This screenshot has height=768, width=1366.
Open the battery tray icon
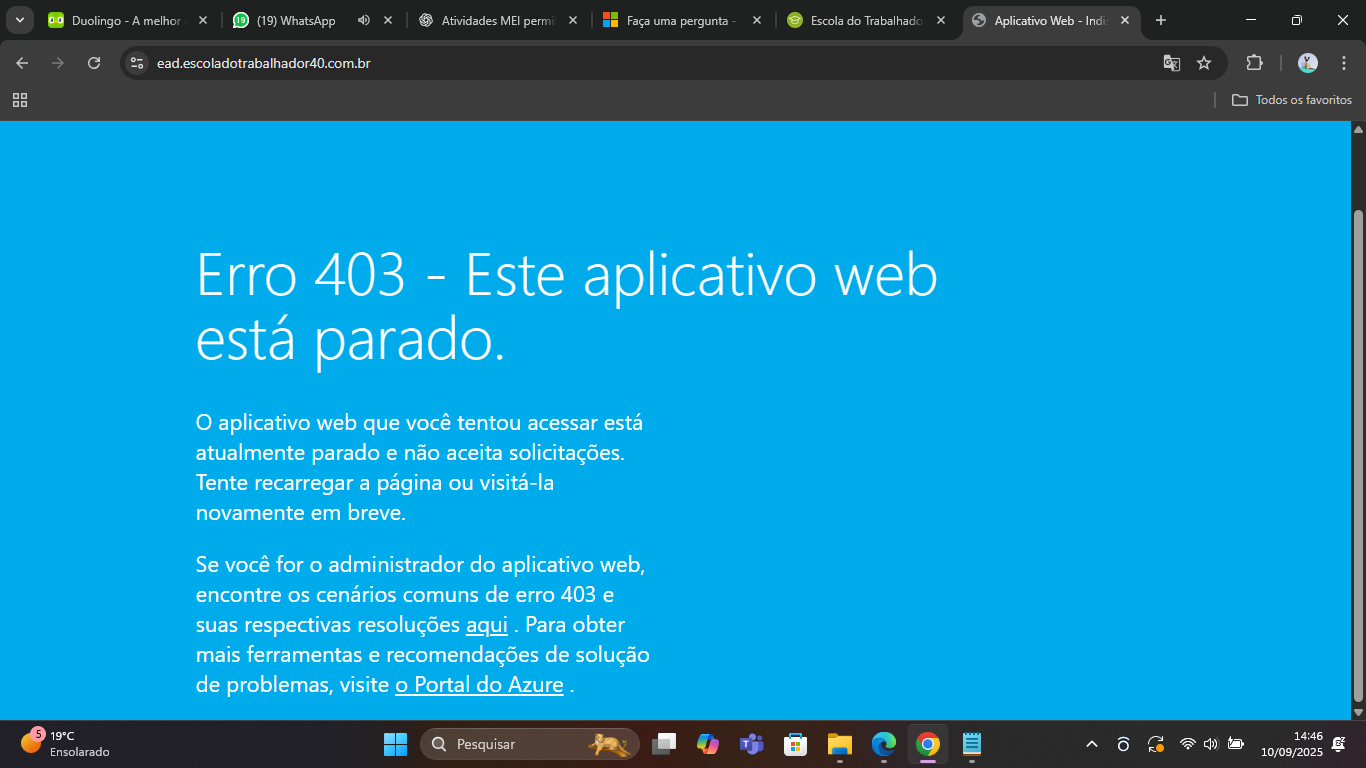[1236, 744]
